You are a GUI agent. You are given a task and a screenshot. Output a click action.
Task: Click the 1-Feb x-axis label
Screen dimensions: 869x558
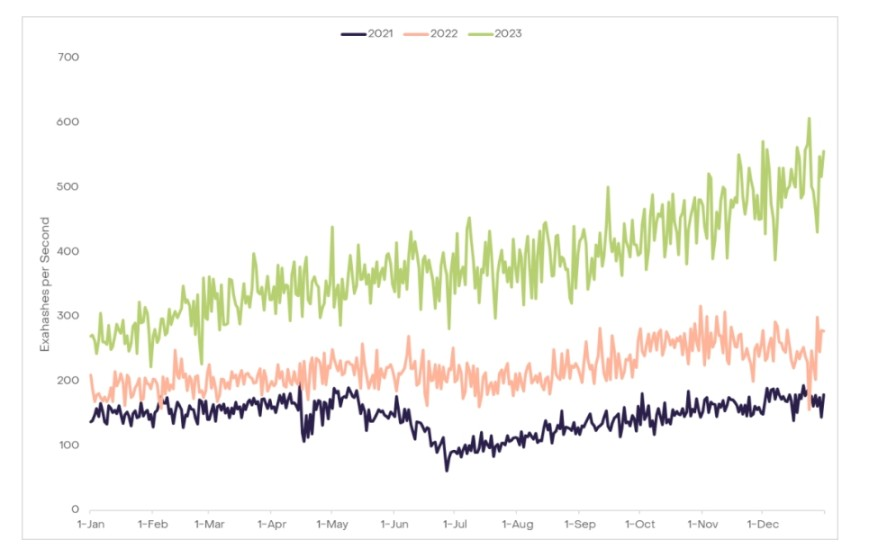pos(152,524)
